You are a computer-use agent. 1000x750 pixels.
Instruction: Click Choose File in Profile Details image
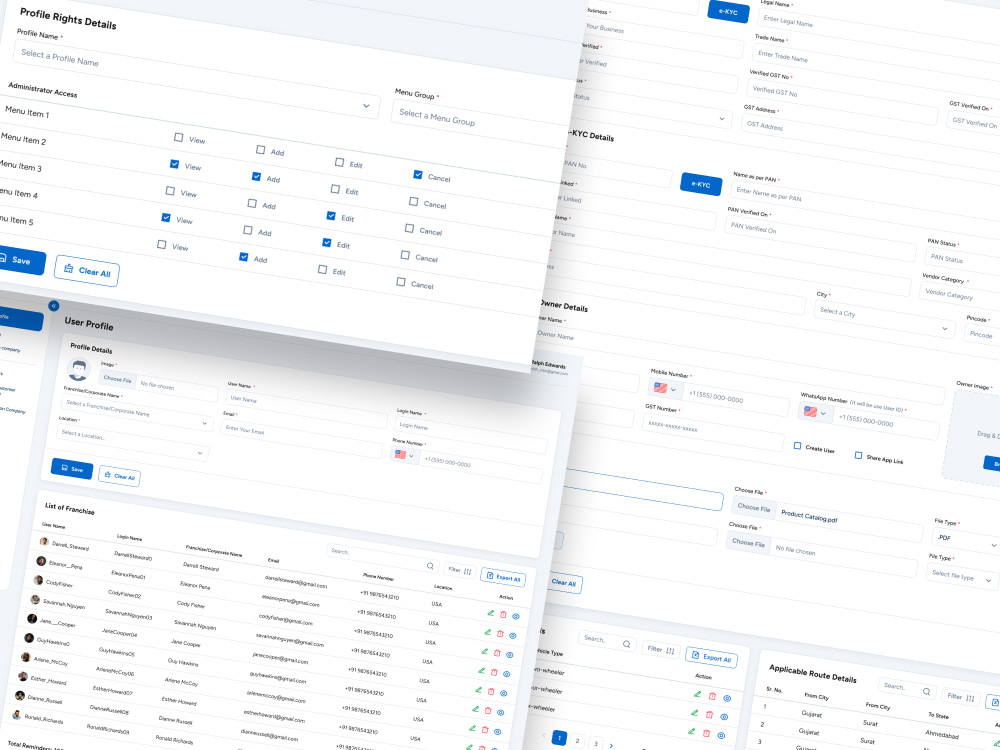[x=117, y=379]
